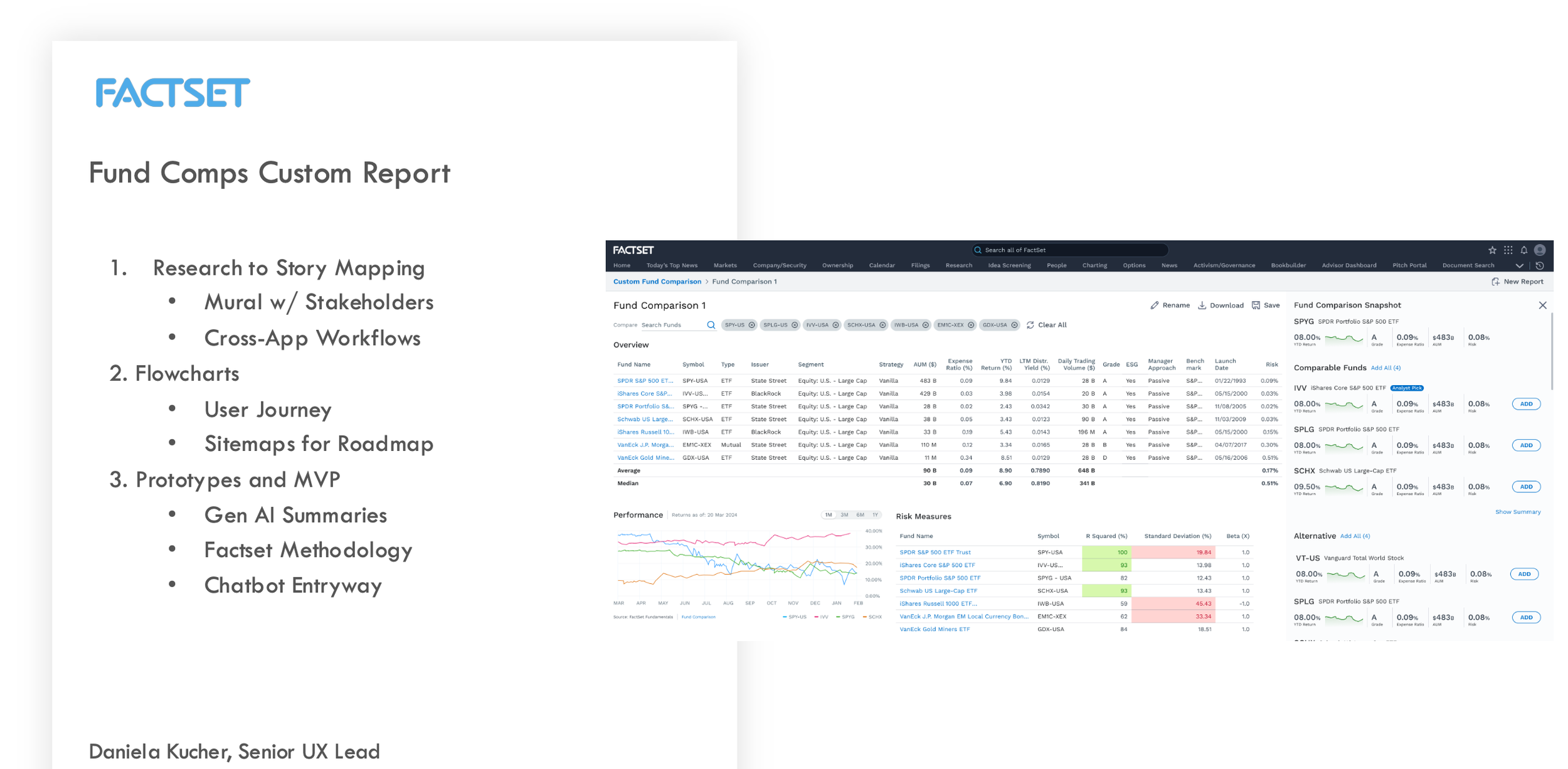1568x769 pixels.
Task: Open SPDR S&P 500 ETF Trust in Risk Measures
Action: (x=935, y=553)
